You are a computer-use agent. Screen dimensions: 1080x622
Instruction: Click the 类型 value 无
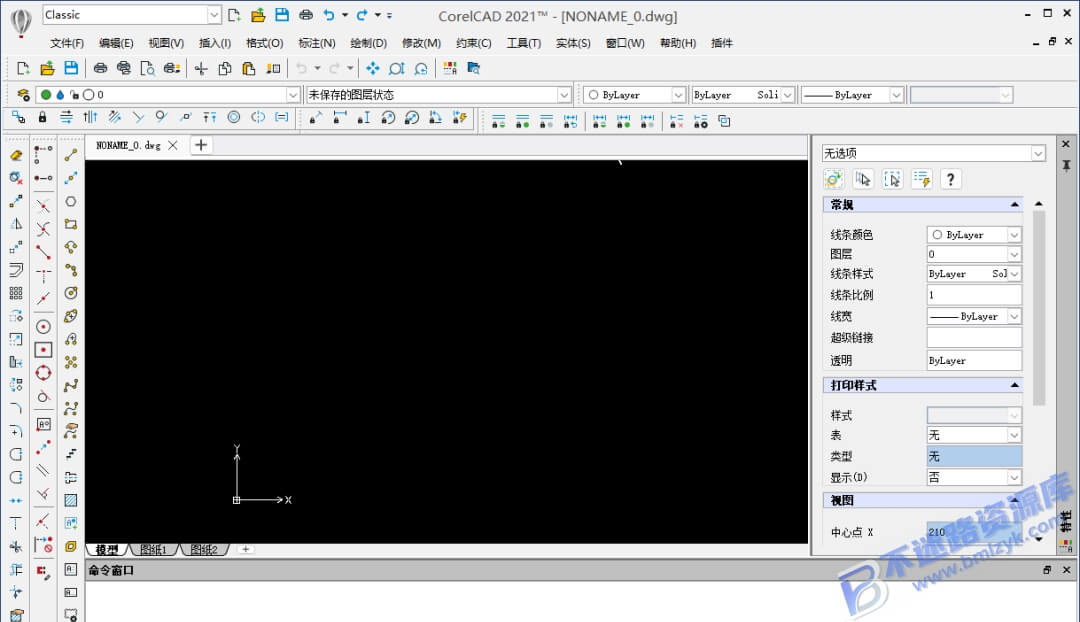pos(974,456)
